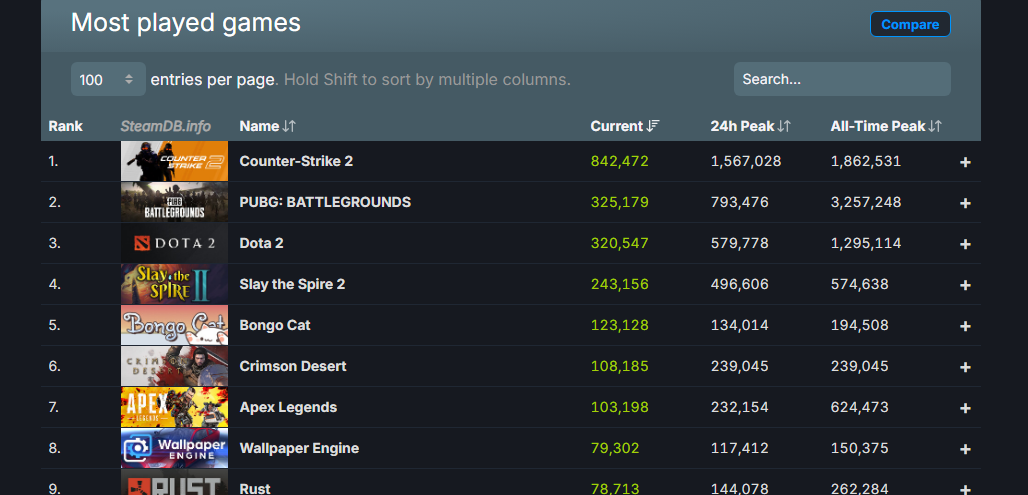Select the 24h peak value 1,567,028
Image resolution: width=1028 pixels, height=495 pixels.
tap(746, 161)
